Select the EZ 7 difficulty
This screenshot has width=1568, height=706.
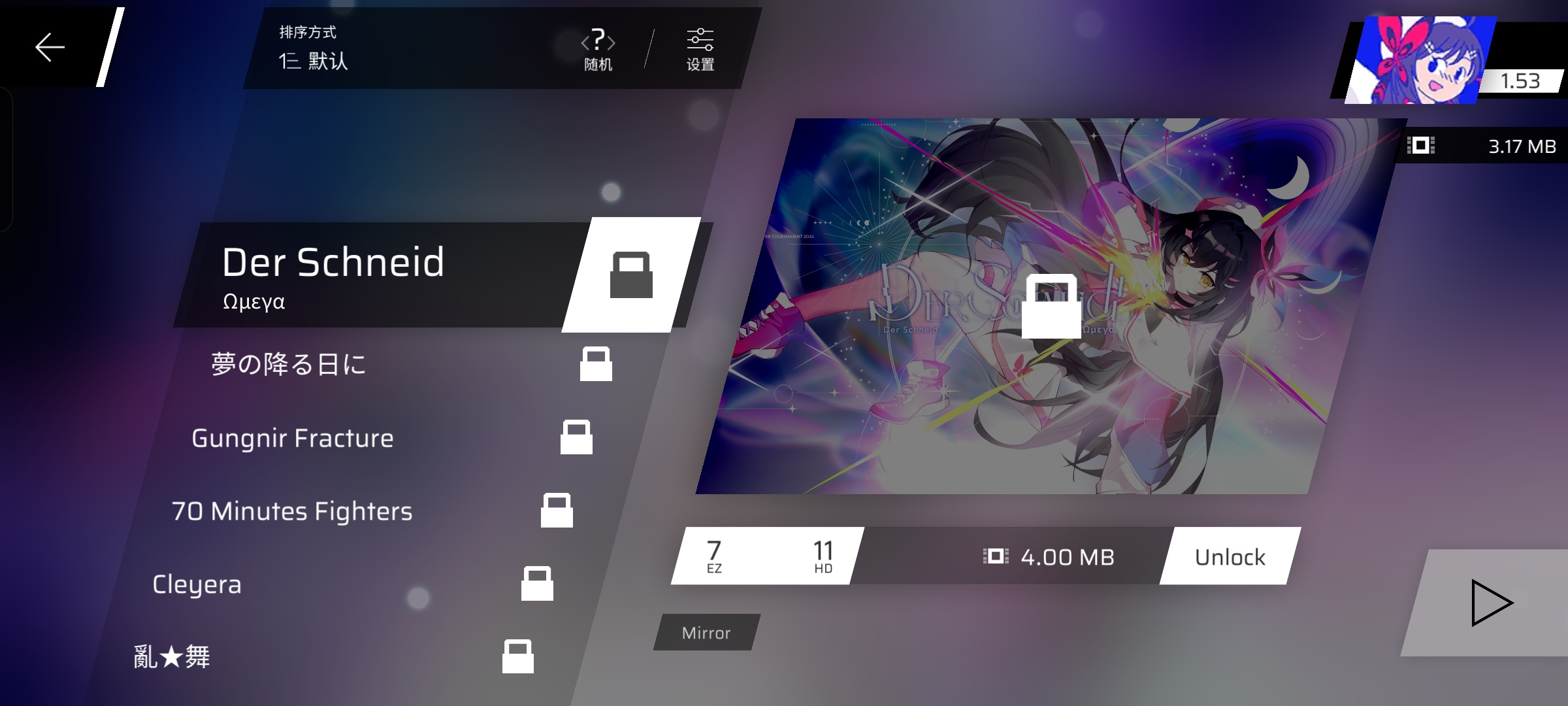coord(714,556)
